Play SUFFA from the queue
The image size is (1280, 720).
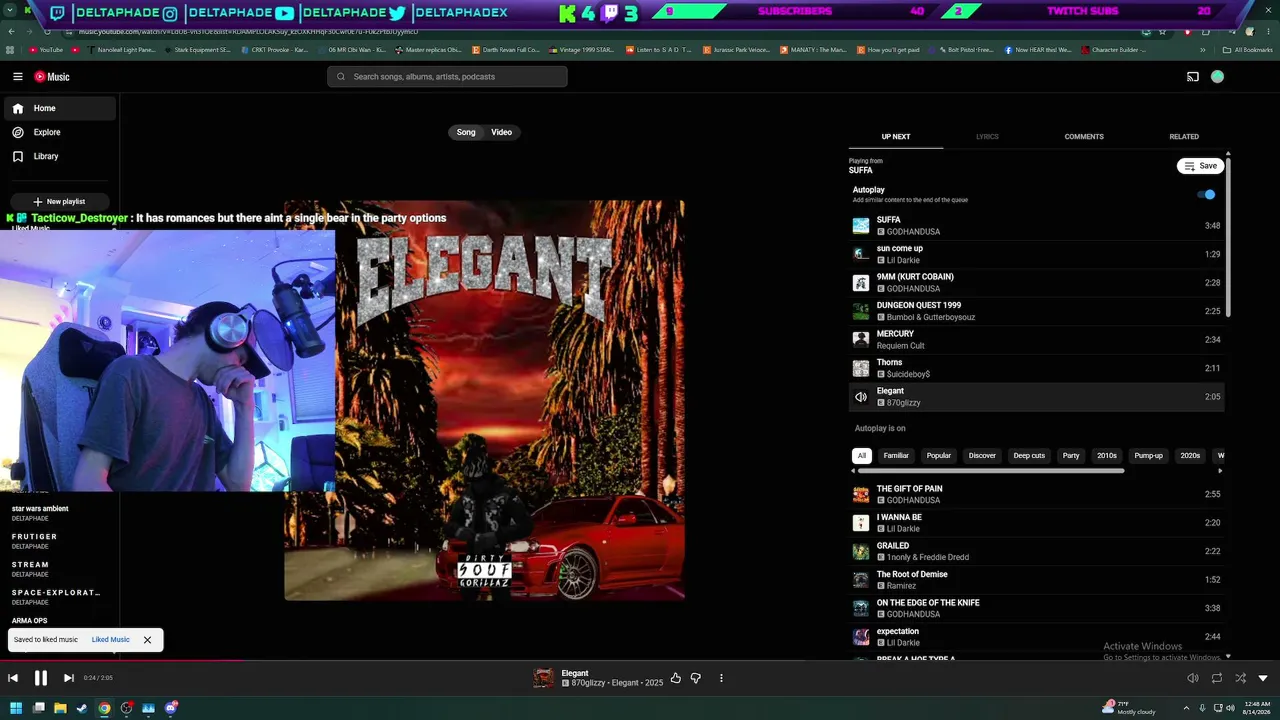tap(1036, 226)
